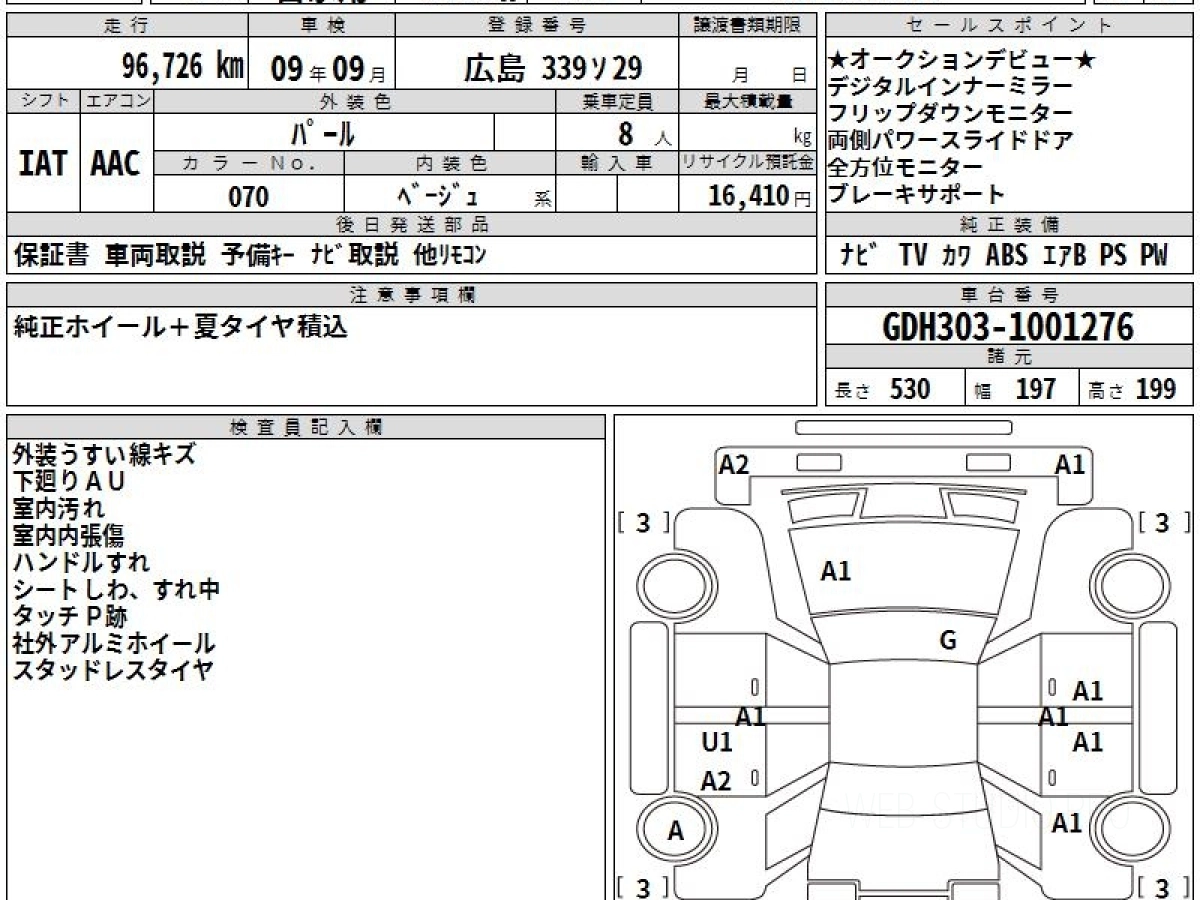Screen dimensions: 1200x900
Task: Click the 下廻りAU inspector note
Action: tap(69, 482)
